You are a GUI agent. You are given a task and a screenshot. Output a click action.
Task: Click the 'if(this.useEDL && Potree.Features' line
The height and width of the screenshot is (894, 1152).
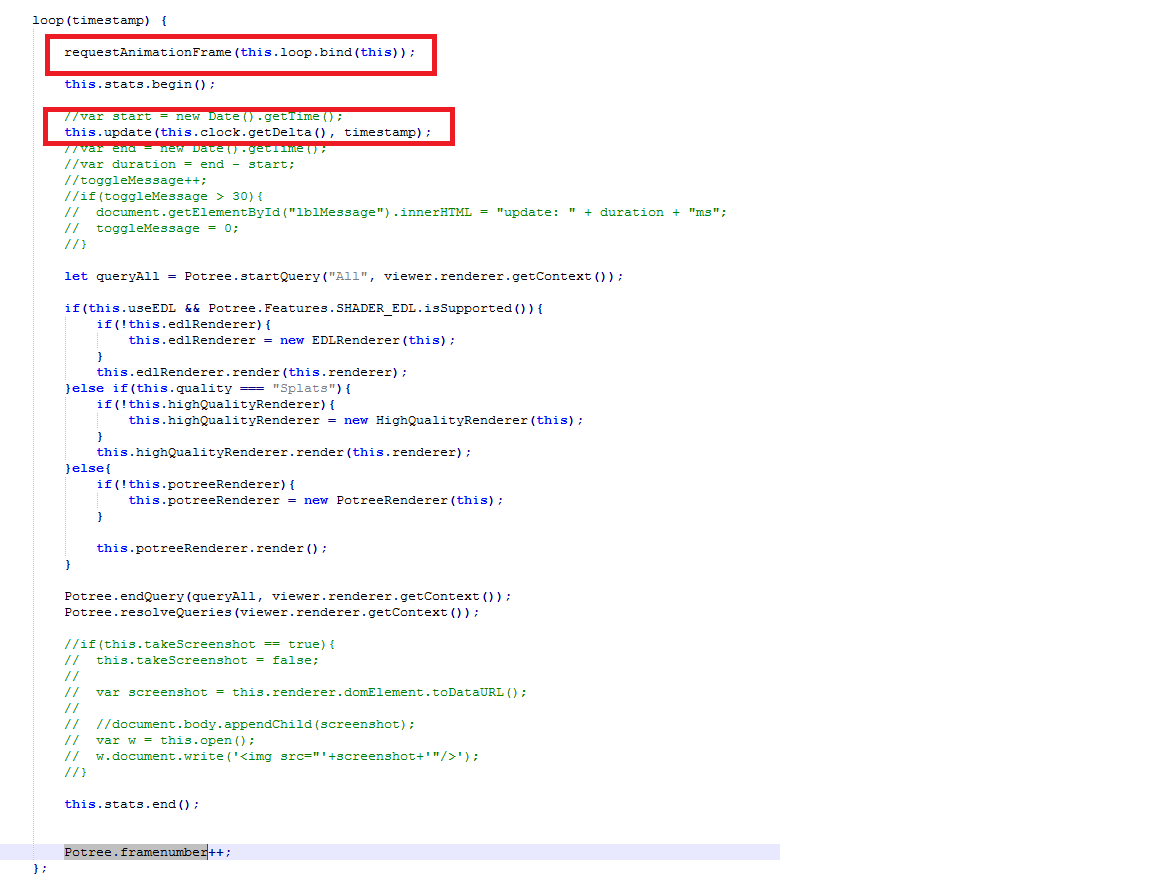point(303,309)
